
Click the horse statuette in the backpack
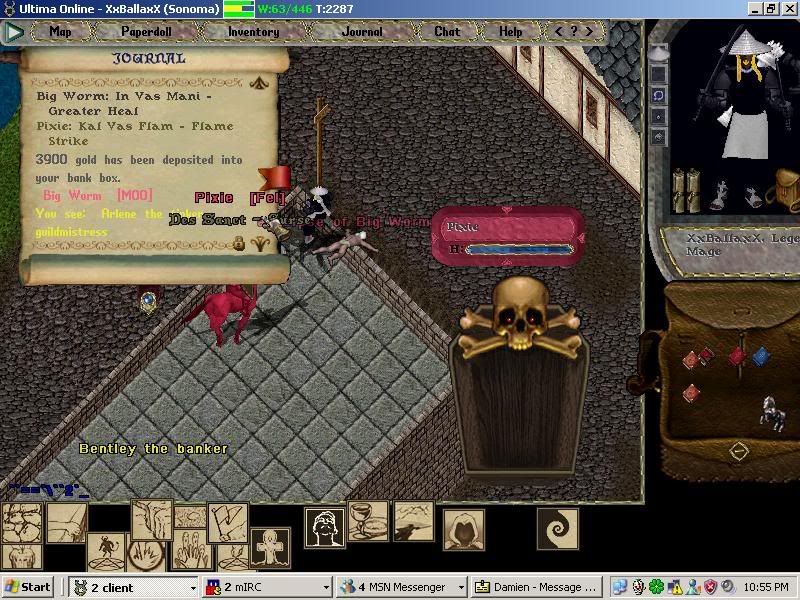[772, 413]
